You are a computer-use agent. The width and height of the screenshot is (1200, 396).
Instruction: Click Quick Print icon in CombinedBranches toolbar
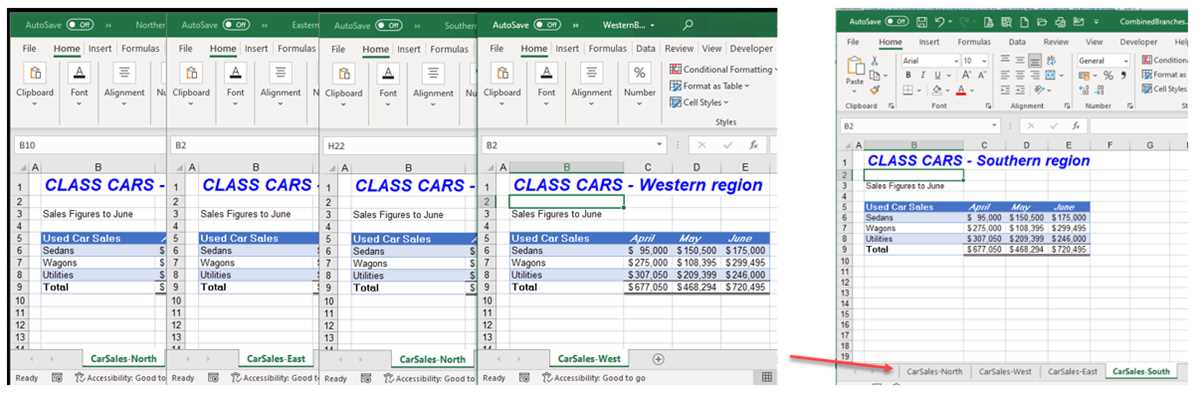point(1060,22)
